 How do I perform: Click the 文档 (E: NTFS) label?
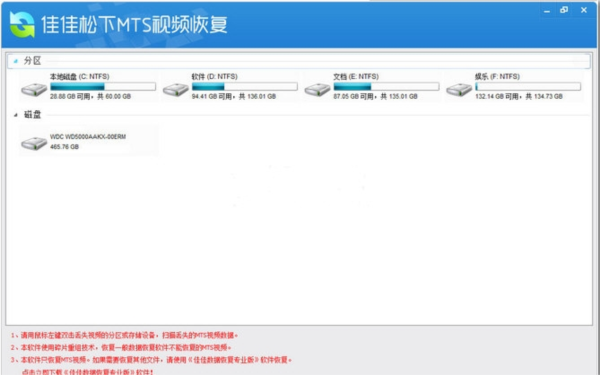[356, 77]
